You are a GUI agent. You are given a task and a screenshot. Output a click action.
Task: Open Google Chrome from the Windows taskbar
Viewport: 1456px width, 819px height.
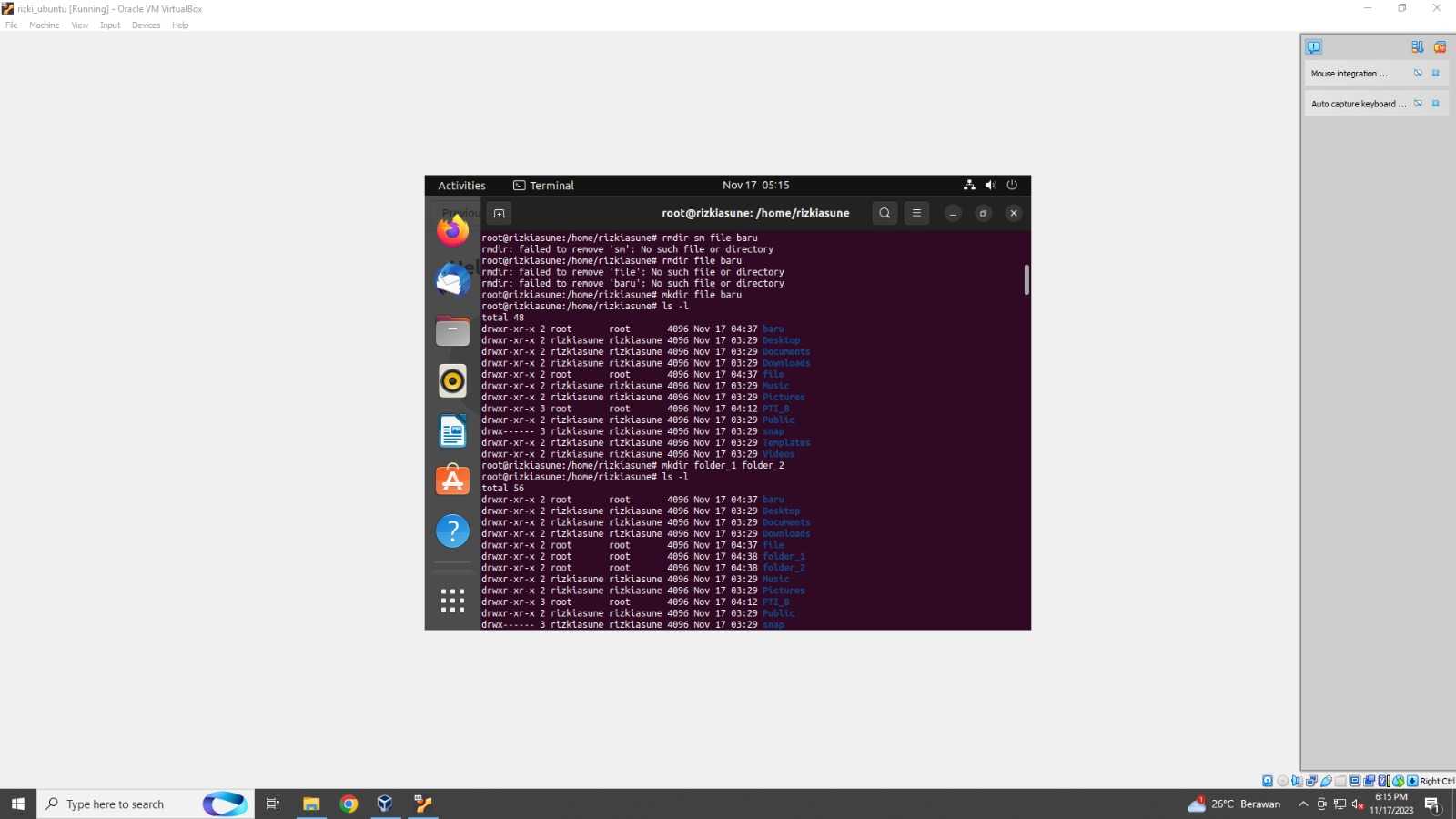point(349,804)
